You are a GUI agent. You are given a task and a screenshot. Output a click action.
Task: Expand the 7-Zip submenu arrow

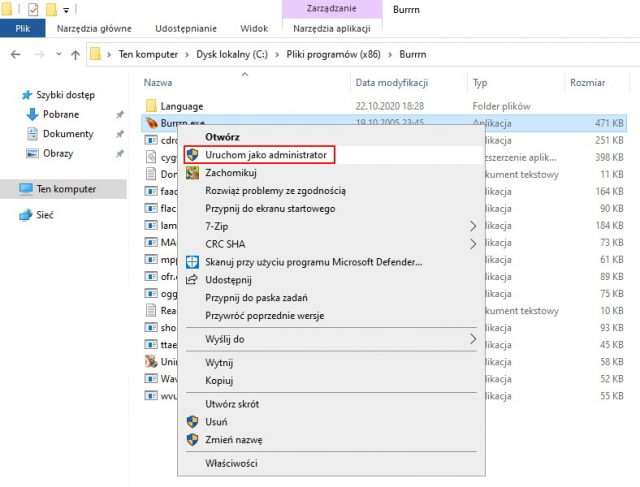(473, 226)
